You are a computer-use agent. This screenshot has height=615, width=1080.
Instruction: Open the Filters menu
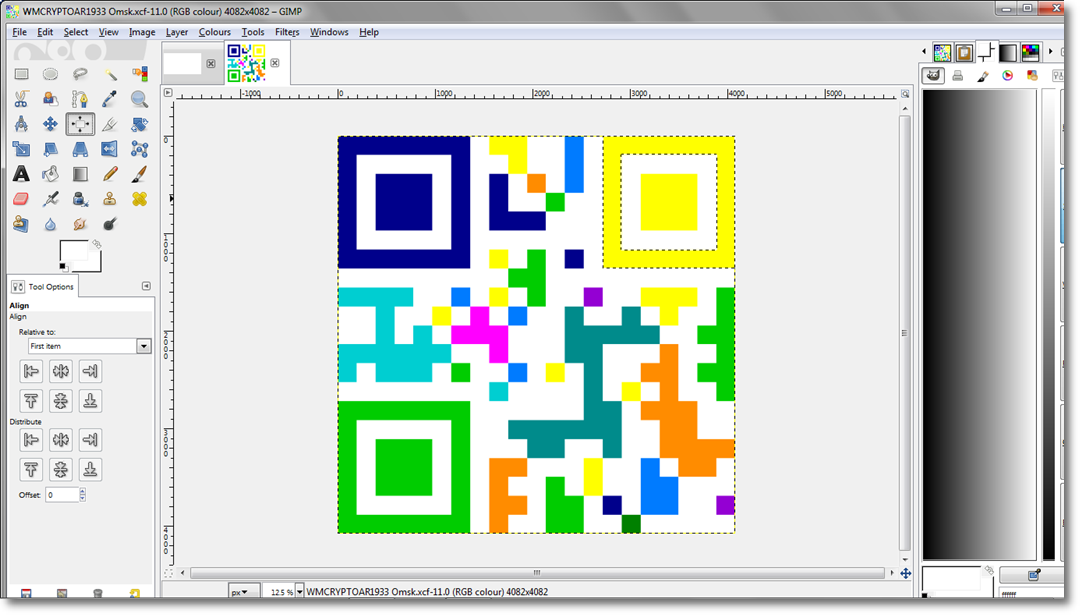(287, 32)
